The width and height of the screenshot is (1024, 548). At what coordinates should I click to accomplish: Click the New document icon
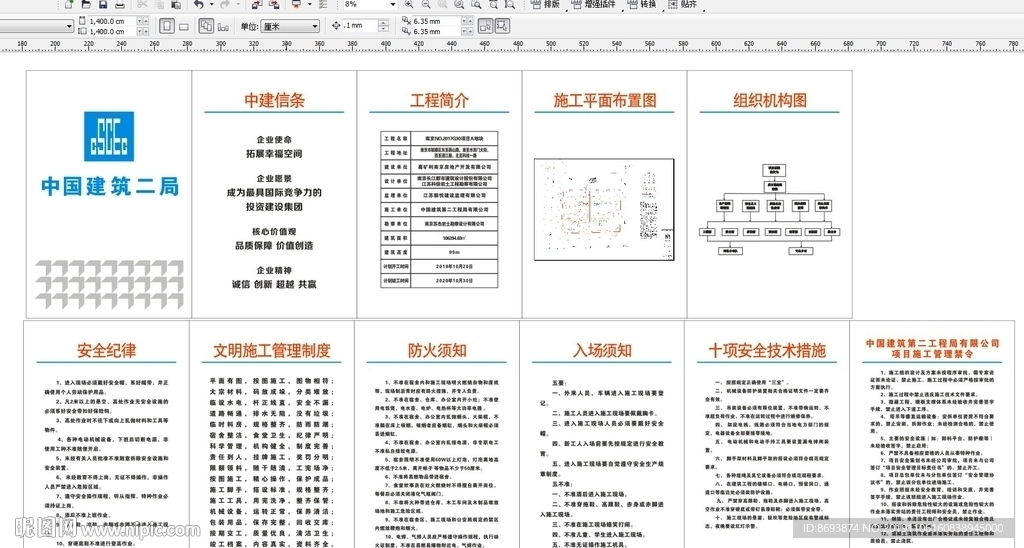69,5
